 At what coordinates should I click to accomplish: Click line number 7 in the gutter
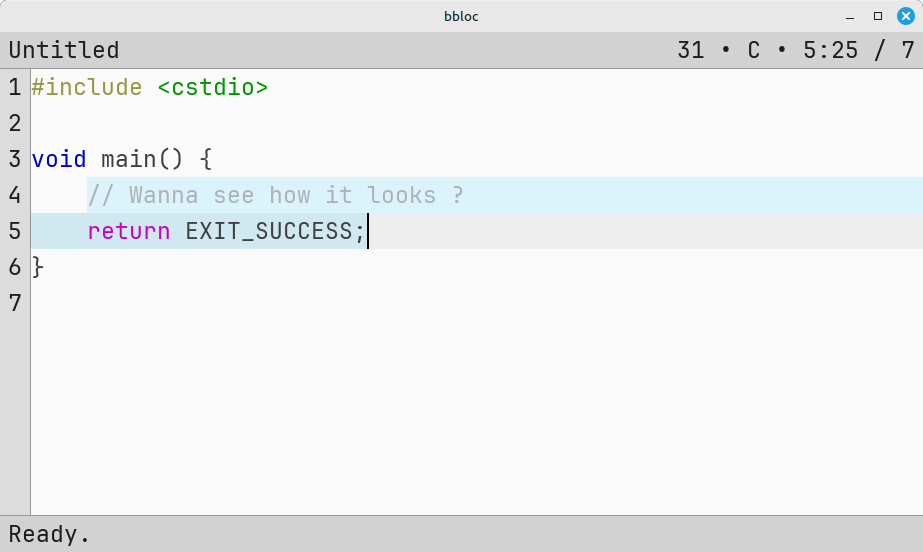pyautogui.click(x=15, y=302)
